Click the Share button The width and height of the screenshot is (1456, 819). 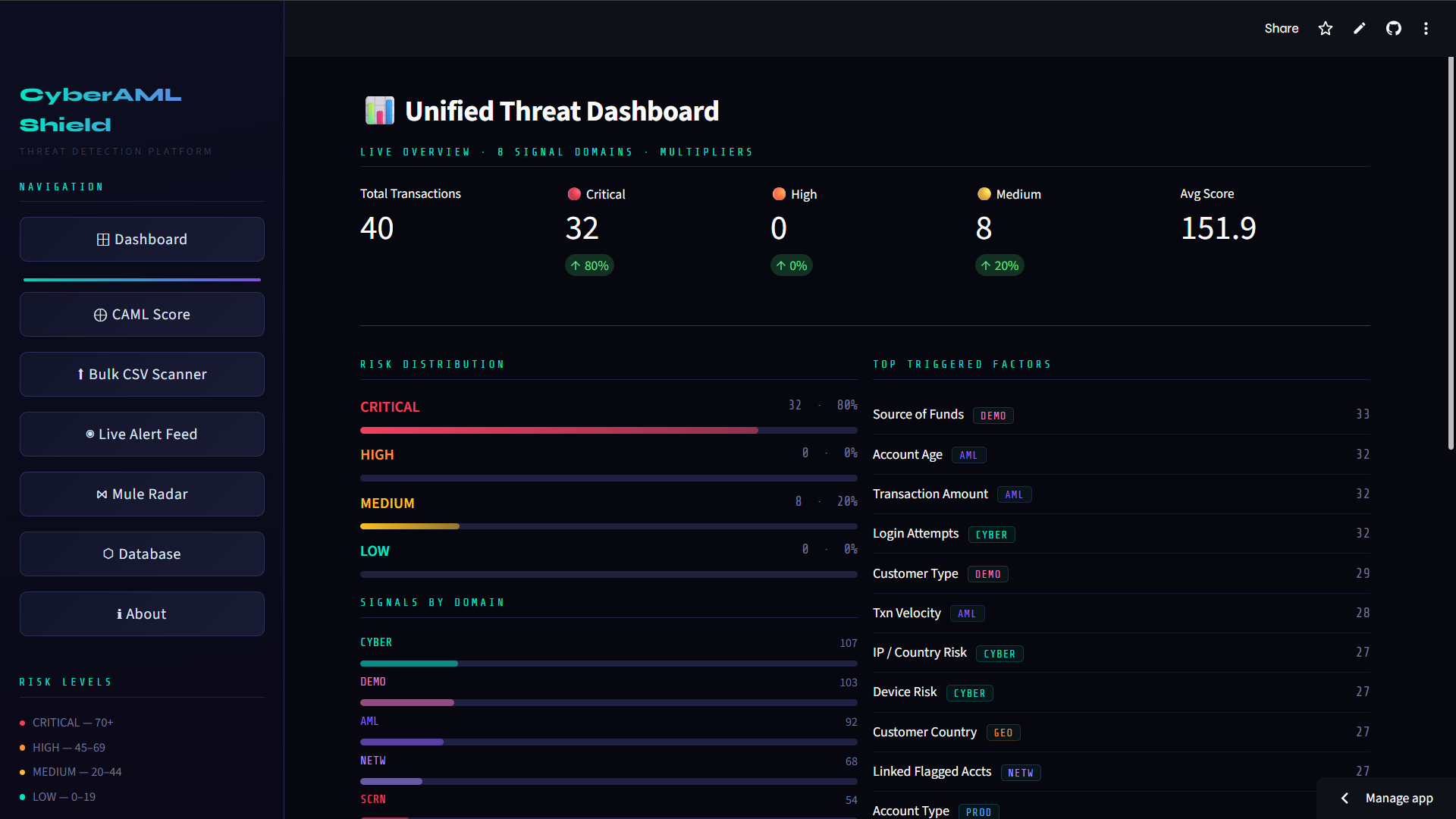pyautogui.click(x=1281, y=29)
